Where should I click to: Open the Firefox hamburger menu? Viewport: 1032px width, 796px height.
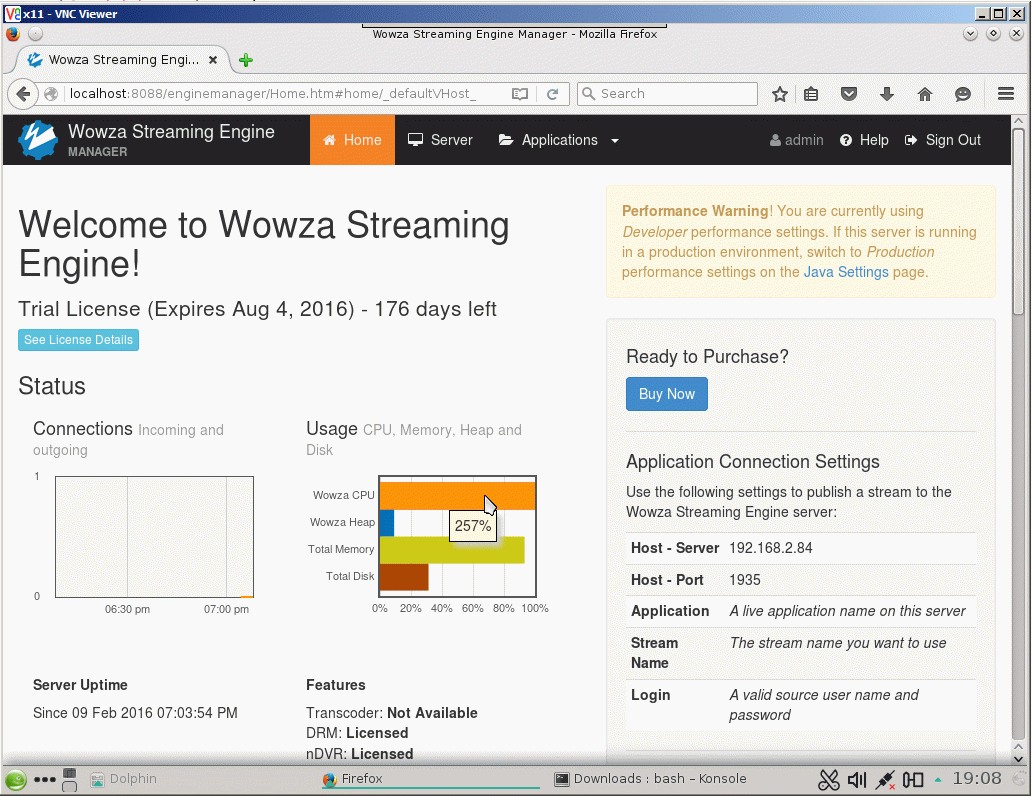coord(1006,94)
